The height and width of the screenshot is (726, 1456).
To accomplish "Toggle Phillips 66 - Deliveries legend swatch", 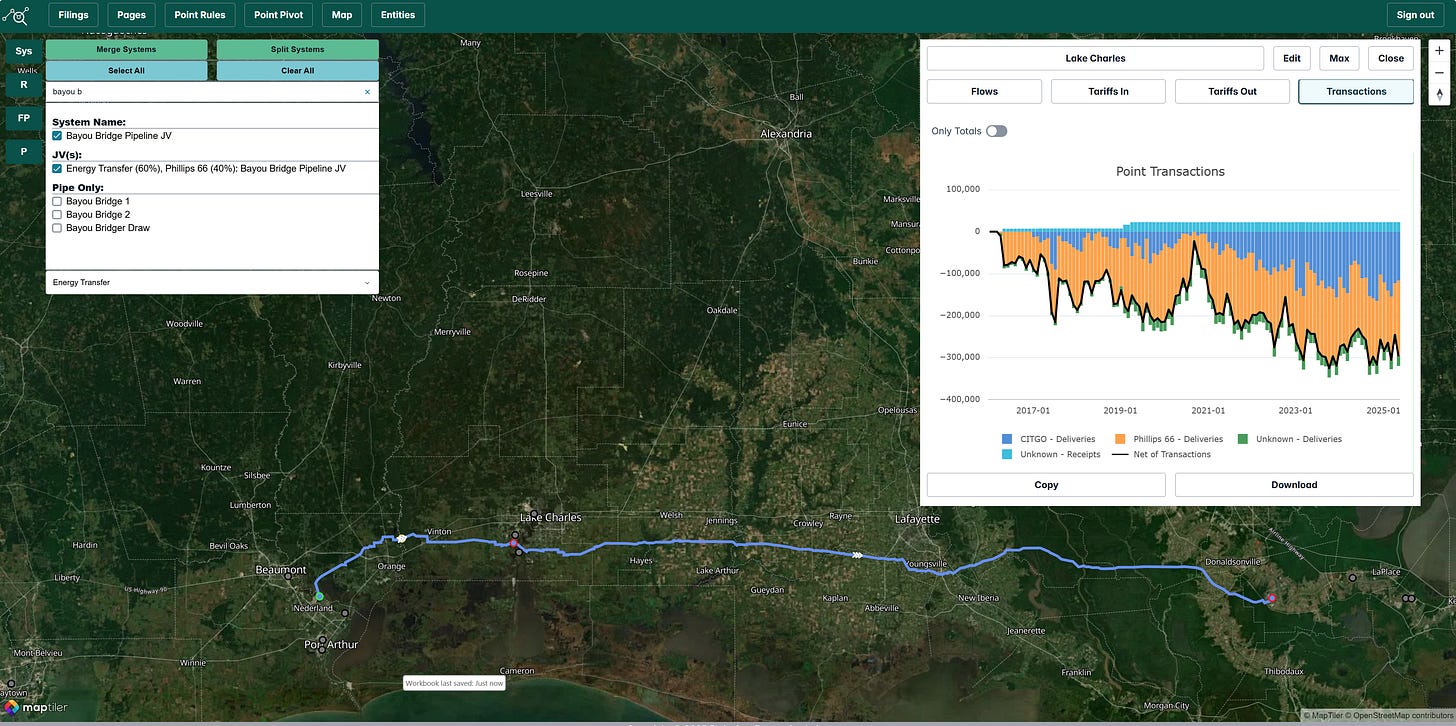I will tap(1122, 439).
